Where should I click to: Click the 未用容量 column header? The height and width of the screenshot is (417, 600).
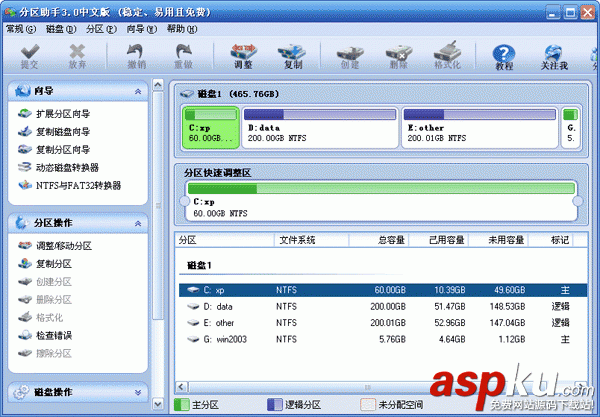point(499,240)
